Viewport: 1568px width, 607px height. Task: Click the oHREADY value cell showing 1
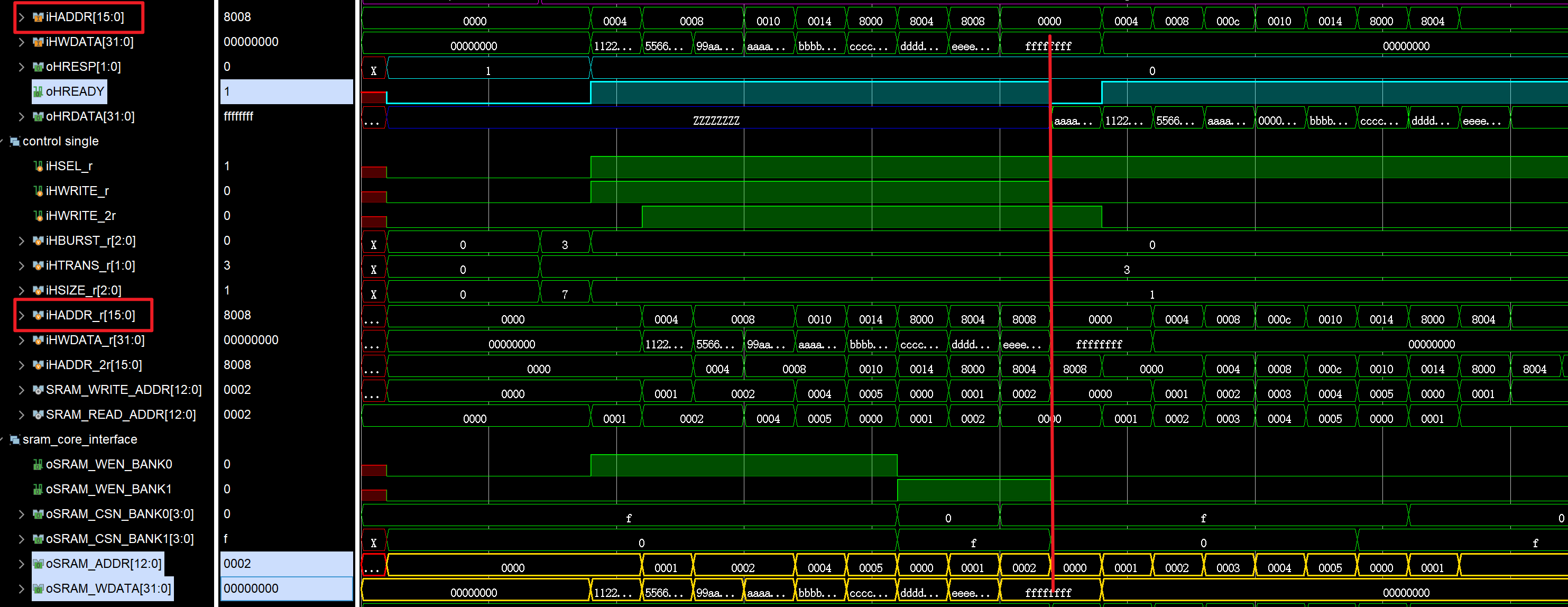(286, 92)
